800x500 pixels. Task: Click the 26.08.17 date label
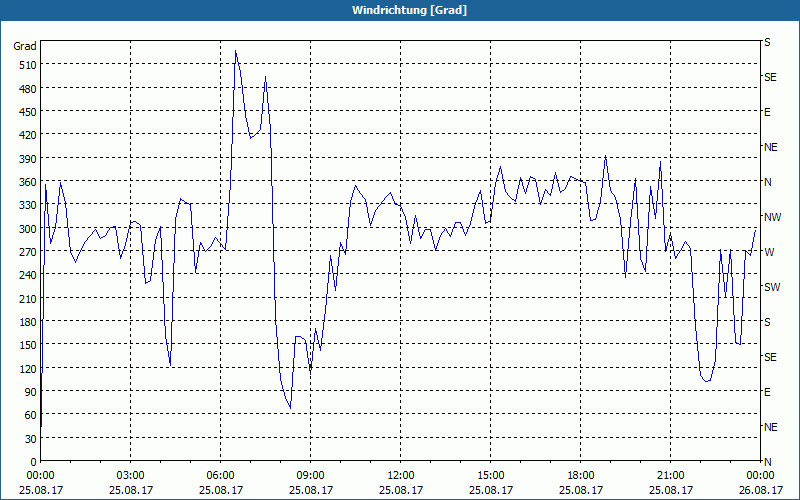tap(760, 490)
